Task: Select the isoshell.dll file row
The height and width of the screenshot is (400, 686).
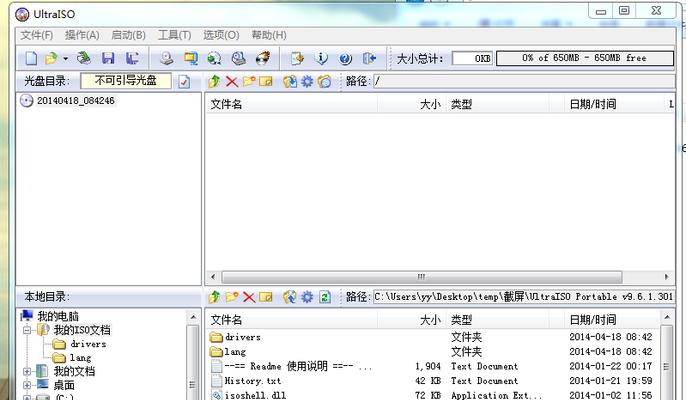Action: (433, 395)
